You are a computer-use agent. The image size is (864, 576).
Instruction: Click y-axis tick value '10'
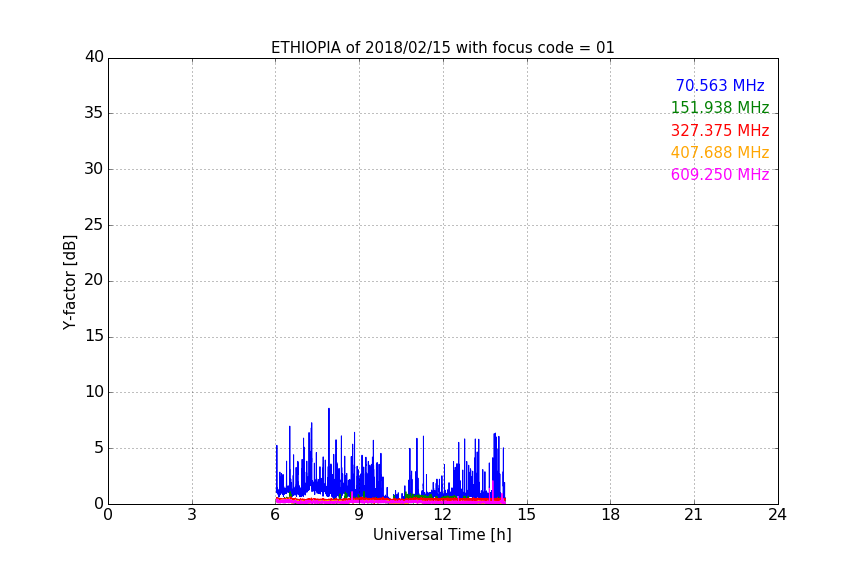click(x=94, y=392)
